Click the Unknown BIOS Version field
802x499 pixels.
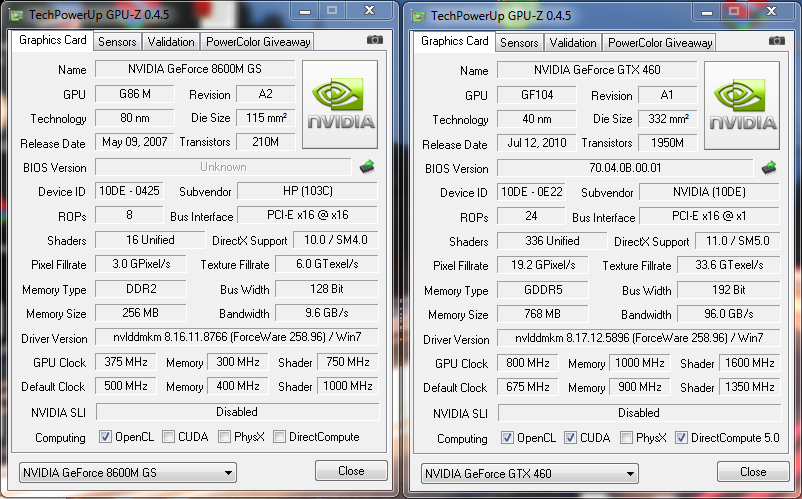click(223, 167)
